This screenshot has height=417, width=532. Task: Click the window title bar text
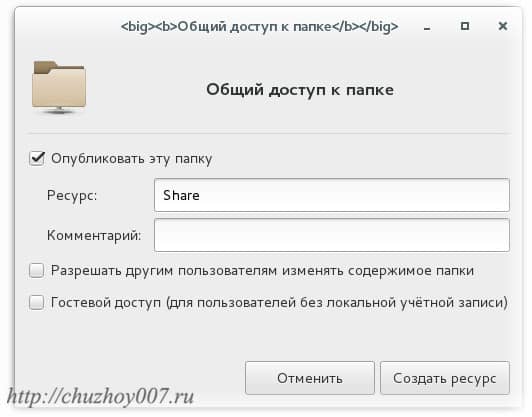pyautogui.click(x=260, y=26)
